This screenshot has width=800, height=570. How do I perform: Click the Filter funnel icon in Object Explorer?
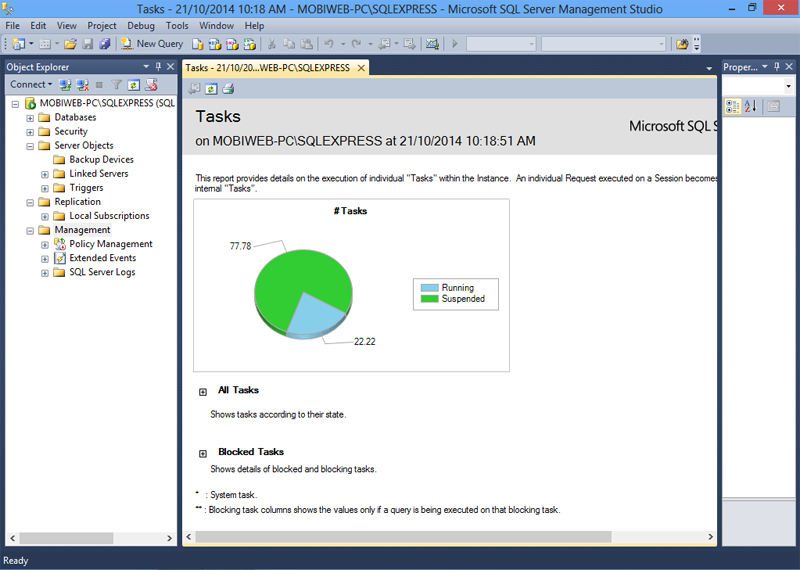click(x=116, y=85)
